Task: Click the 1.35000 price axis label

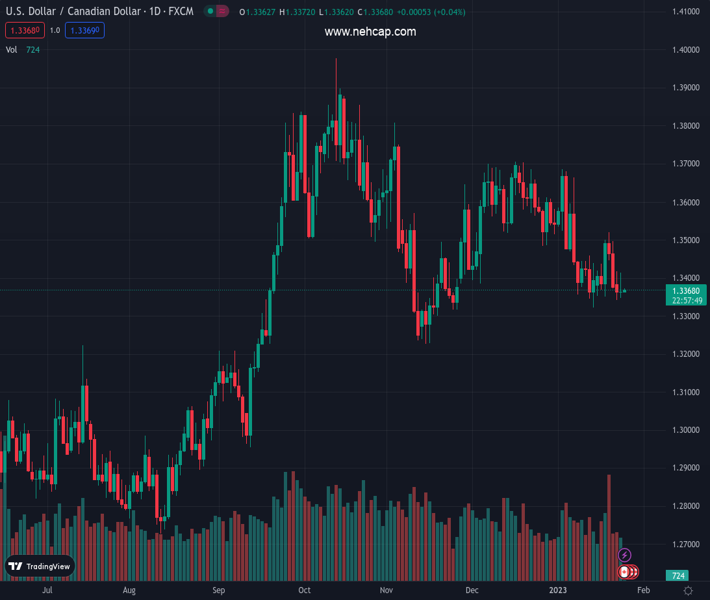Action: [x=686, y=240]
